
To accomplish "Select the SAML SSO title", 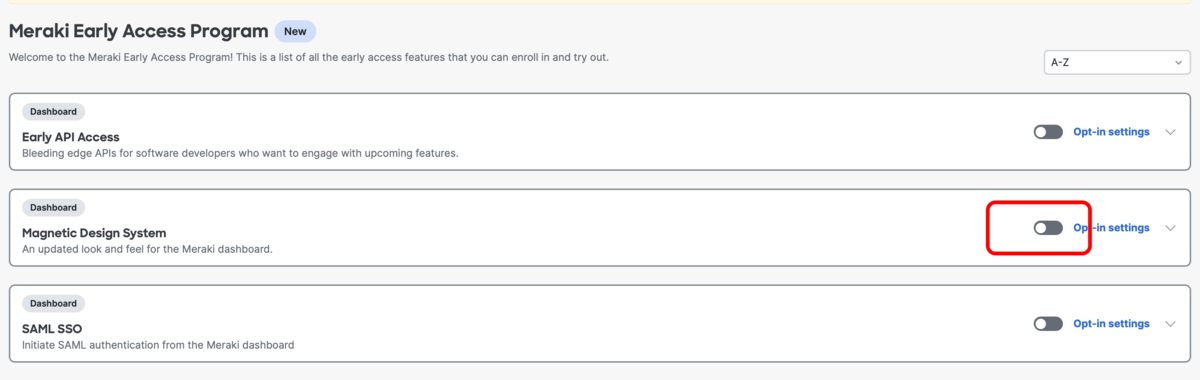I will (52, 329).
